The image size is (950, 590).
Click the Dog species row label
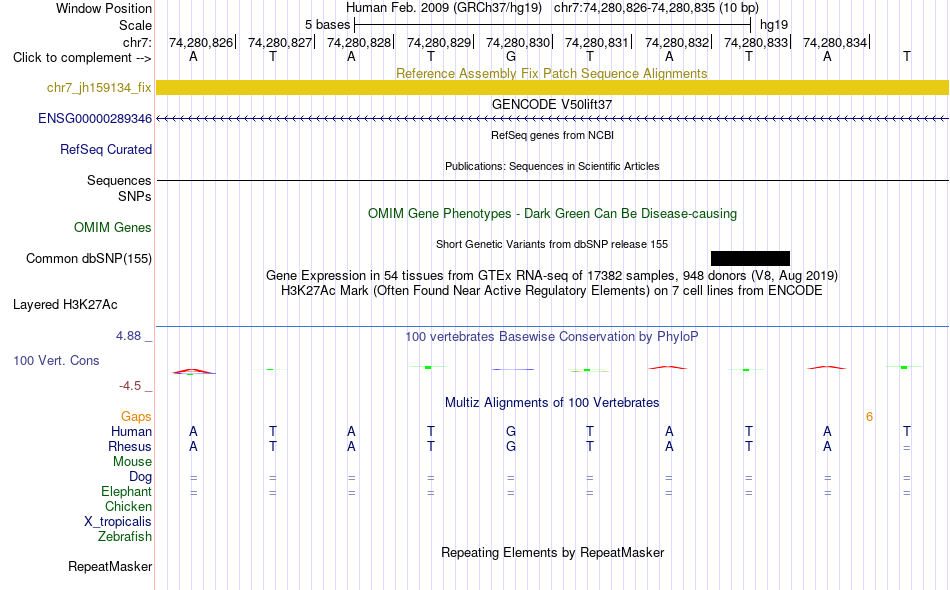tap(140, 477)
